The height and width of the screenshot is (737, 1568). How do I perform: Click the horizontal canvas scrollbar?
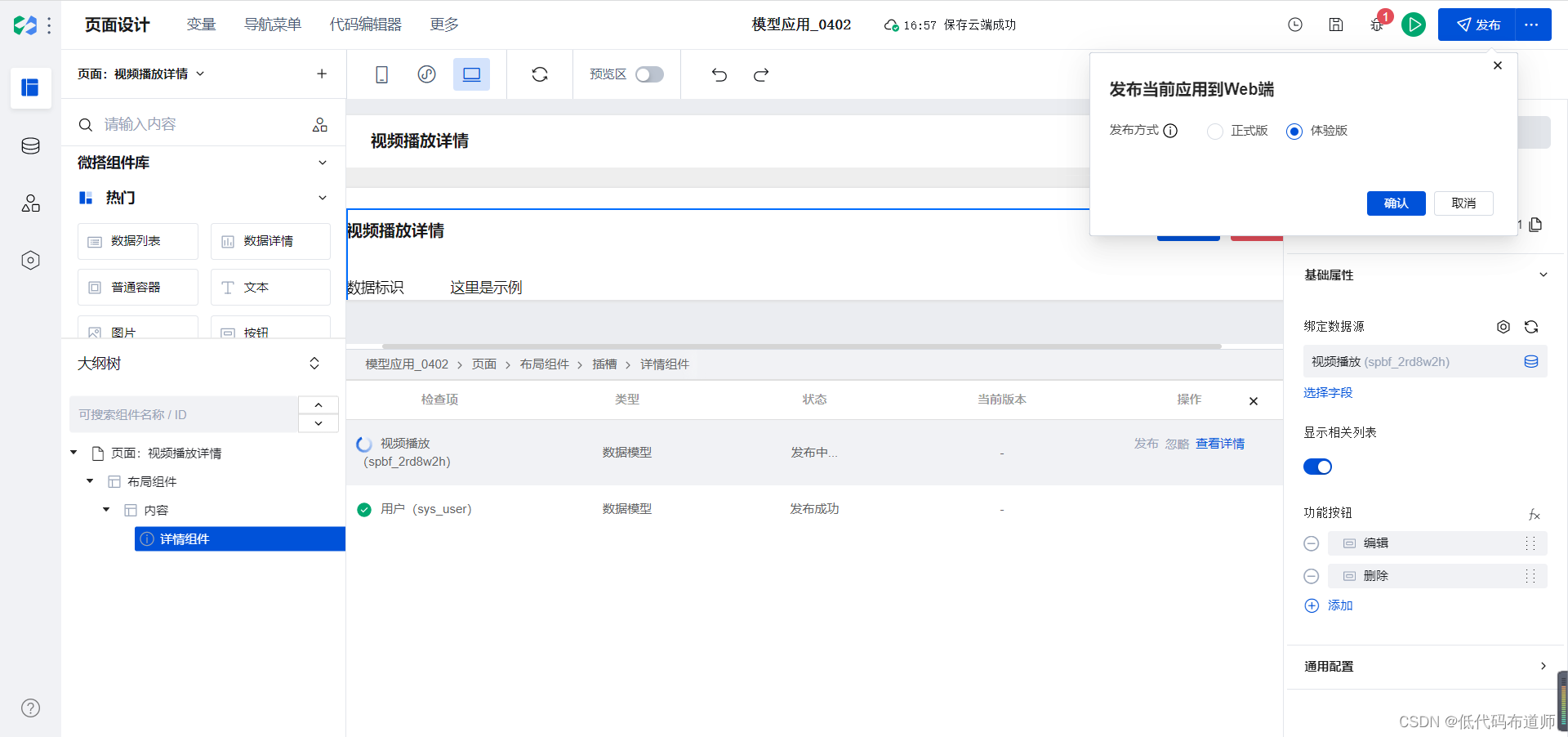pyautogui.click(x=801, y=346)
